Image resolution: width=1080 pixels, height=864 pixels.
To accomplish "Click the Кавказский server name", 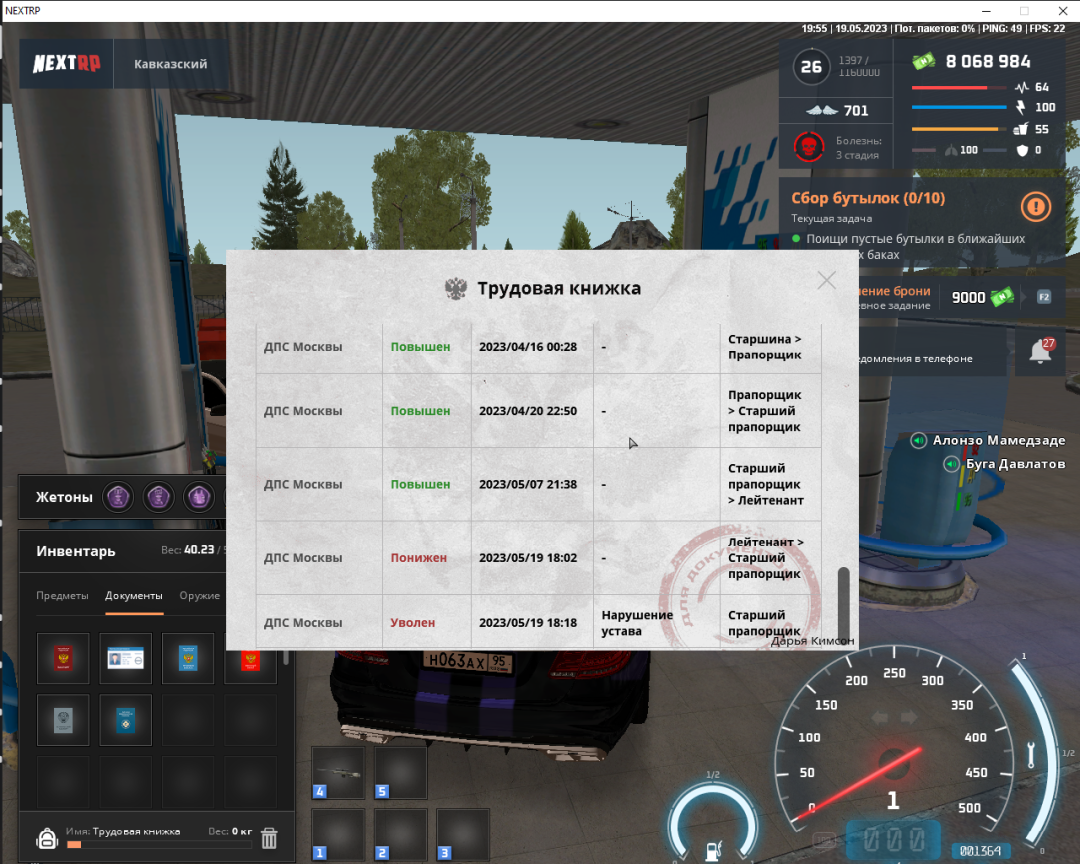I will tap(171, 64).
